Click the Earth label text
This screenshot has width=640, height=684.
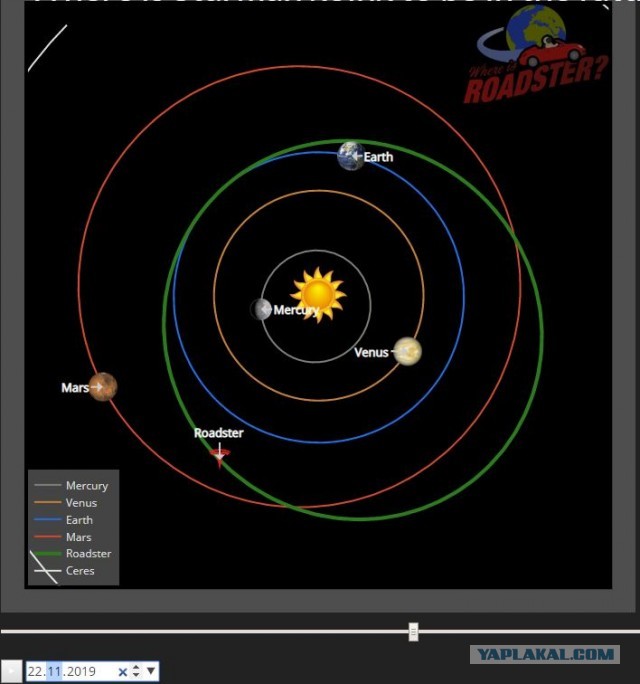click(378, 157)
